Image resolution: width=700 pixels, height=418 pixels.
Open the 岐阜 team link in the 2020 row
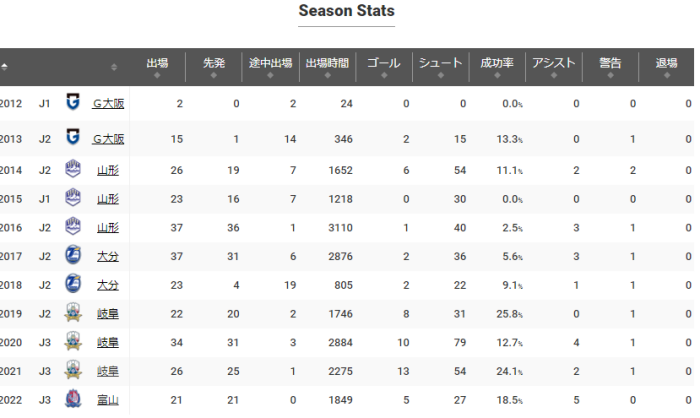point(108,343)
